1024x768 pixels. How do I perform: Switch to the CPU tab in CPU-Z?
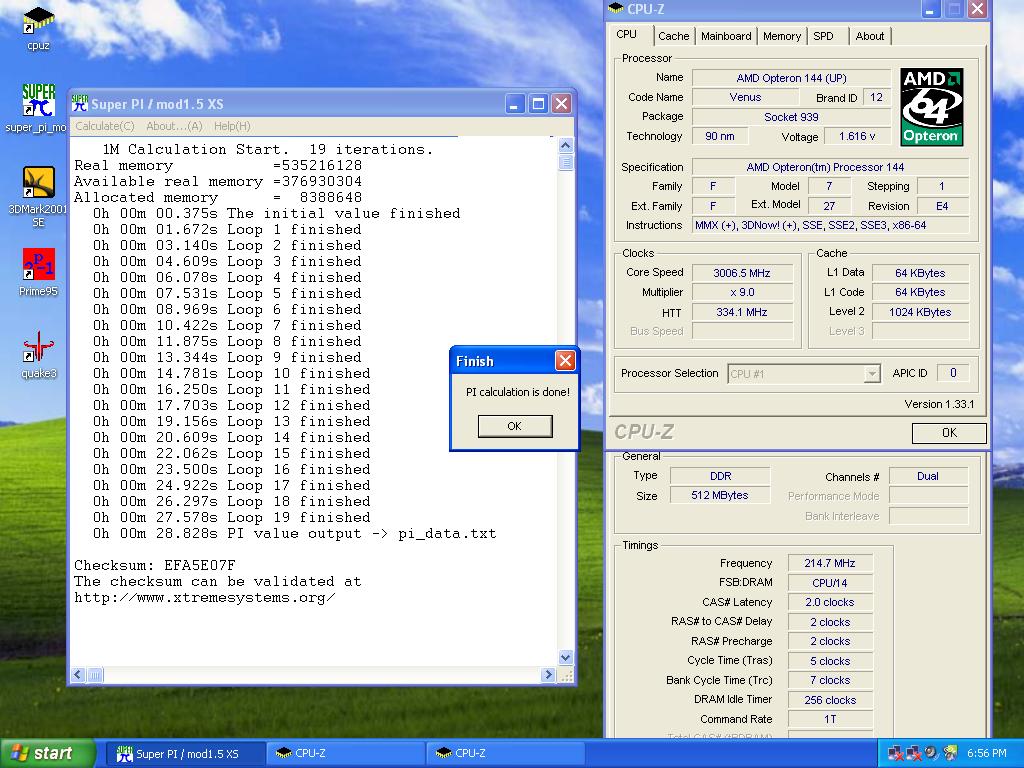[626, 35]
